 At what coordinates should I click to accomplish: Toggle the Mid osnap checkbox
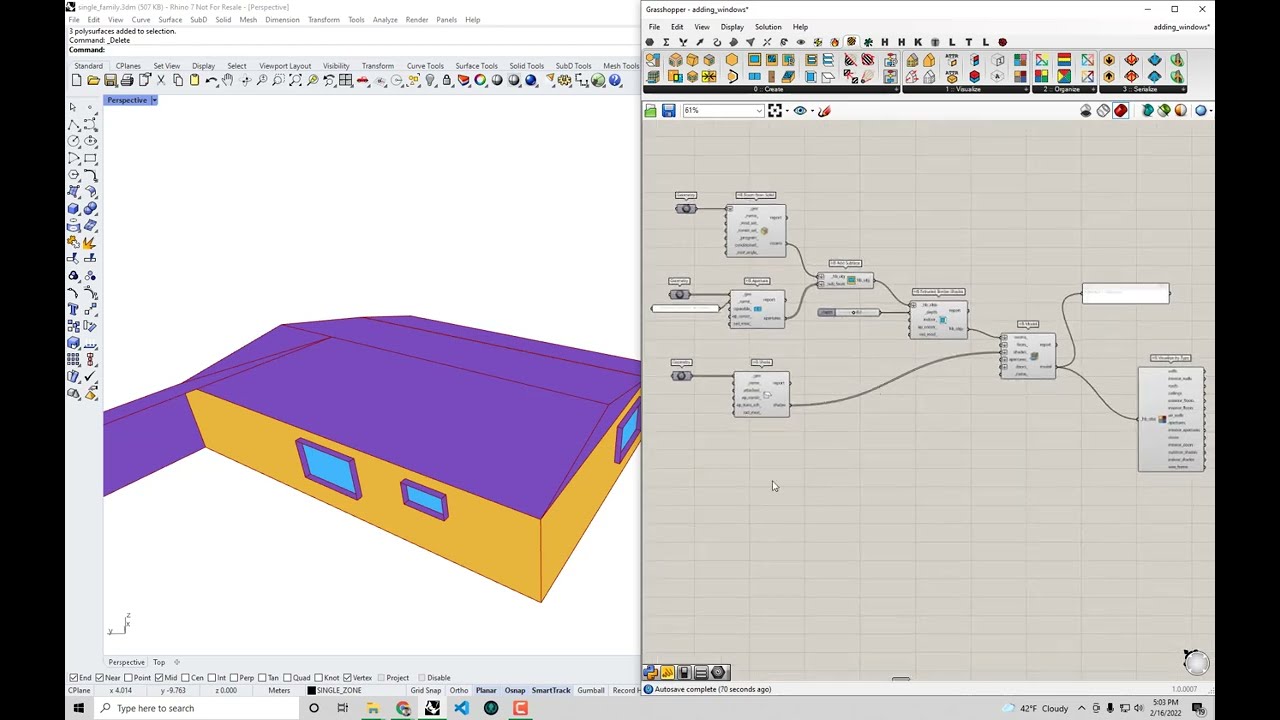pos(160,678)
